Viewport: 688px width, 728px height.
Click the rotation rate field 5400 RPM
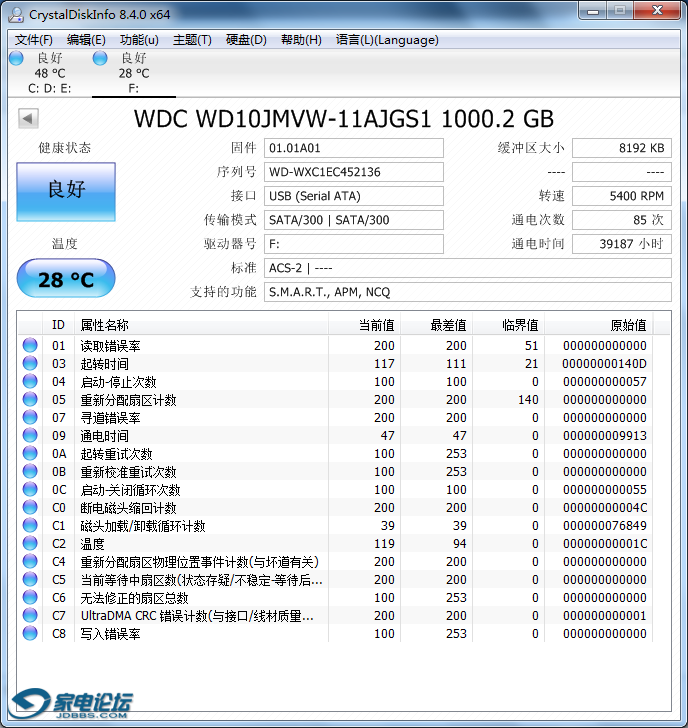tap(622, 196)
